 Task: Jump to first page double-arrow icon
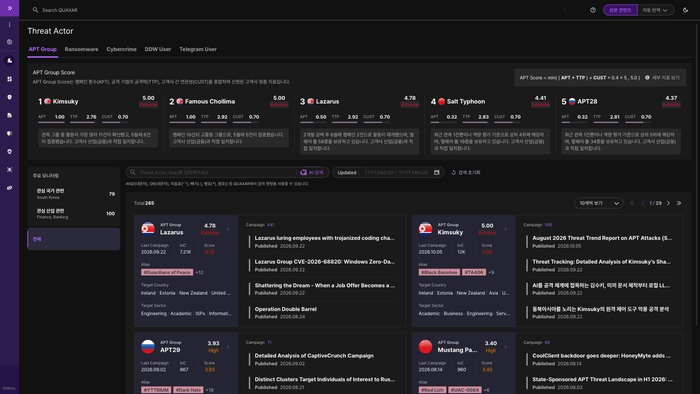pos(632,203)
